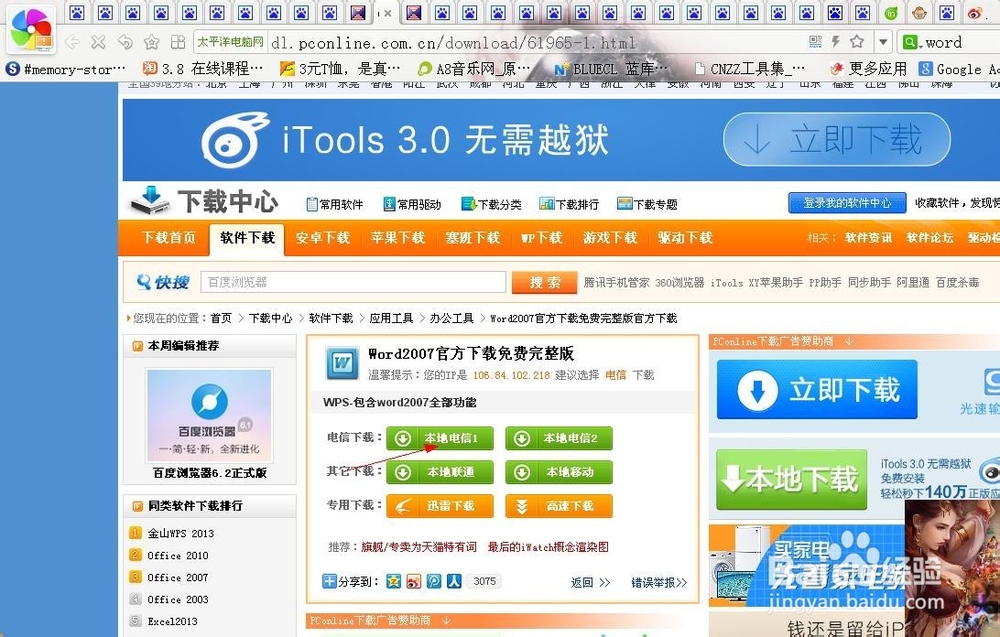The height and width of the screenshot is (637, 1000).
Task: Click the orange '高速下载' button
Action: tap(559, 506)
